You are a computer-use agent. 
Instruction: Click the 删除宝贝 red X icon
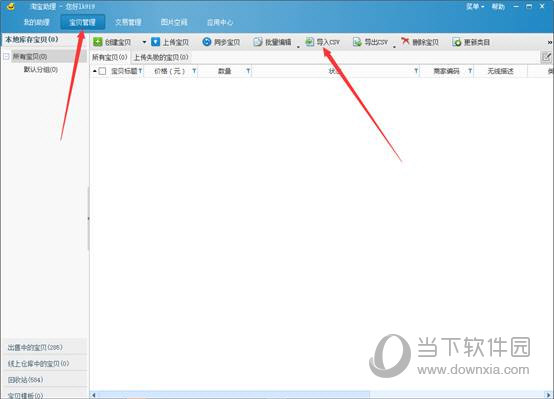[405, 42]
